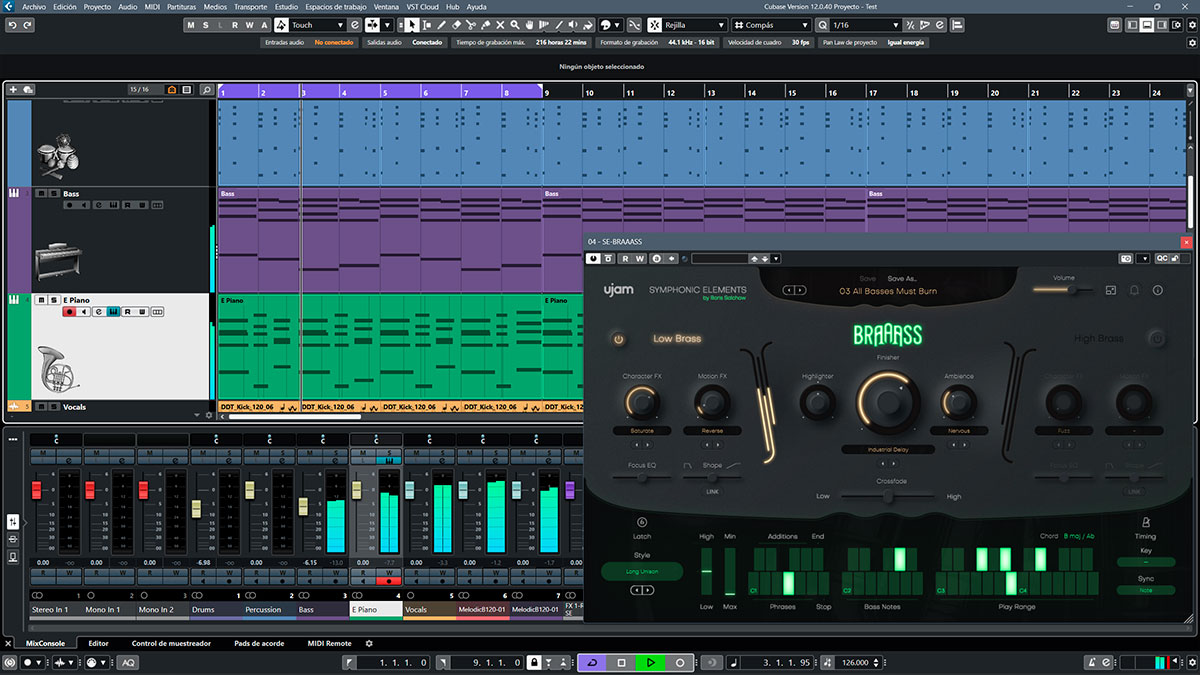Click Save As in the BRAAASS plugin
Screen dimensions: 1200x675
[902, 279]
